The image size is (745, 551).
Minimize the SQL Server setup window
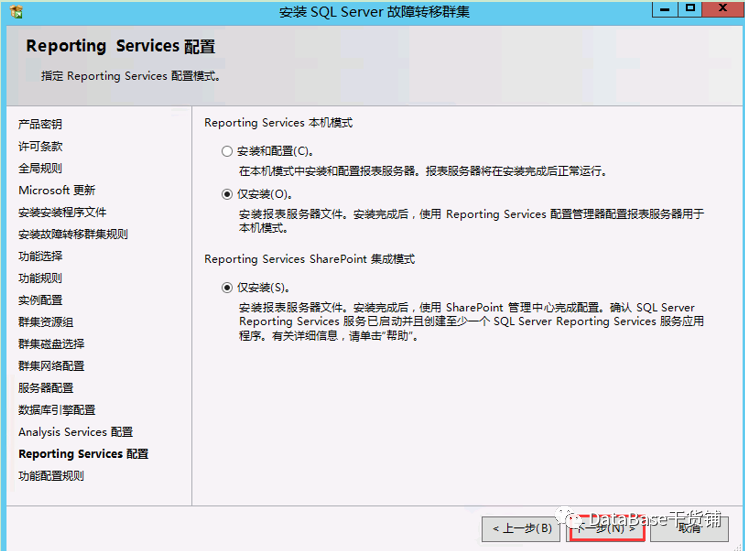coord(665,9)
